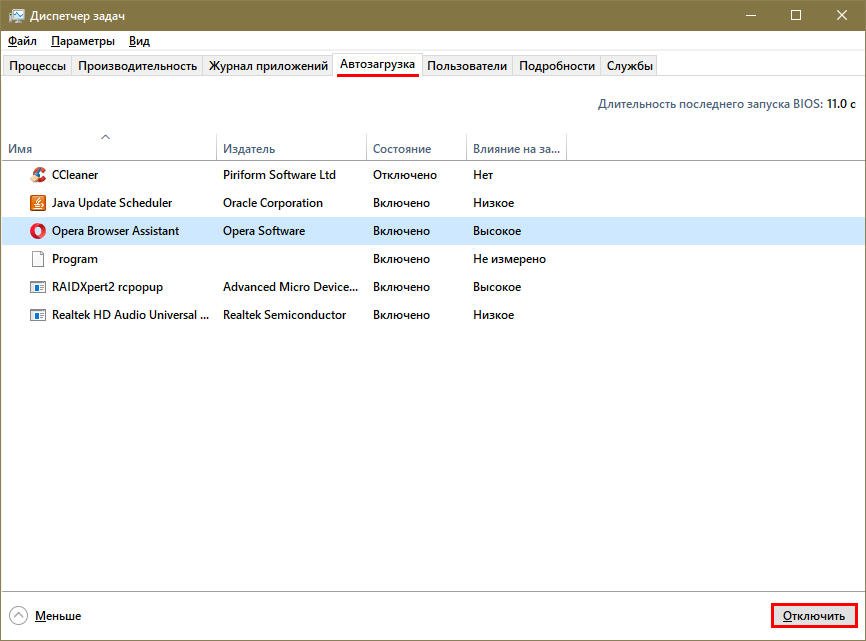The height and width of the screenshot is (641, 866).
Task: Click the Отключить button
Action: click(814, 616)
